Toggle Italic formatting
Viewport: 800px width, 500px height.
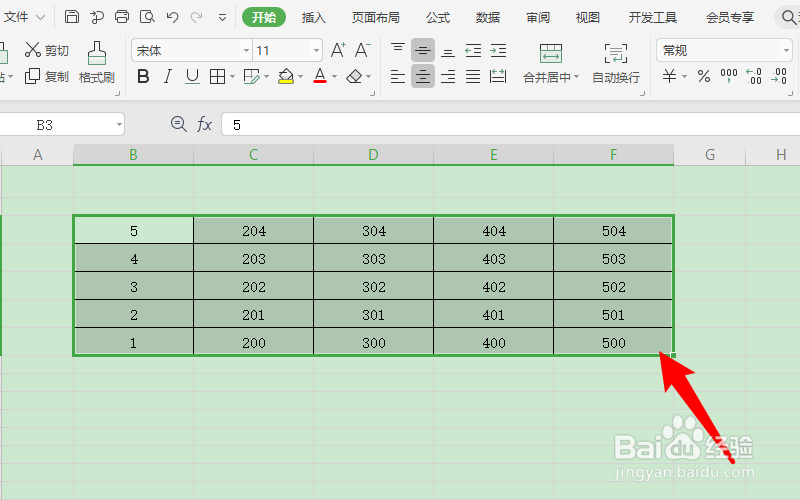167,77
